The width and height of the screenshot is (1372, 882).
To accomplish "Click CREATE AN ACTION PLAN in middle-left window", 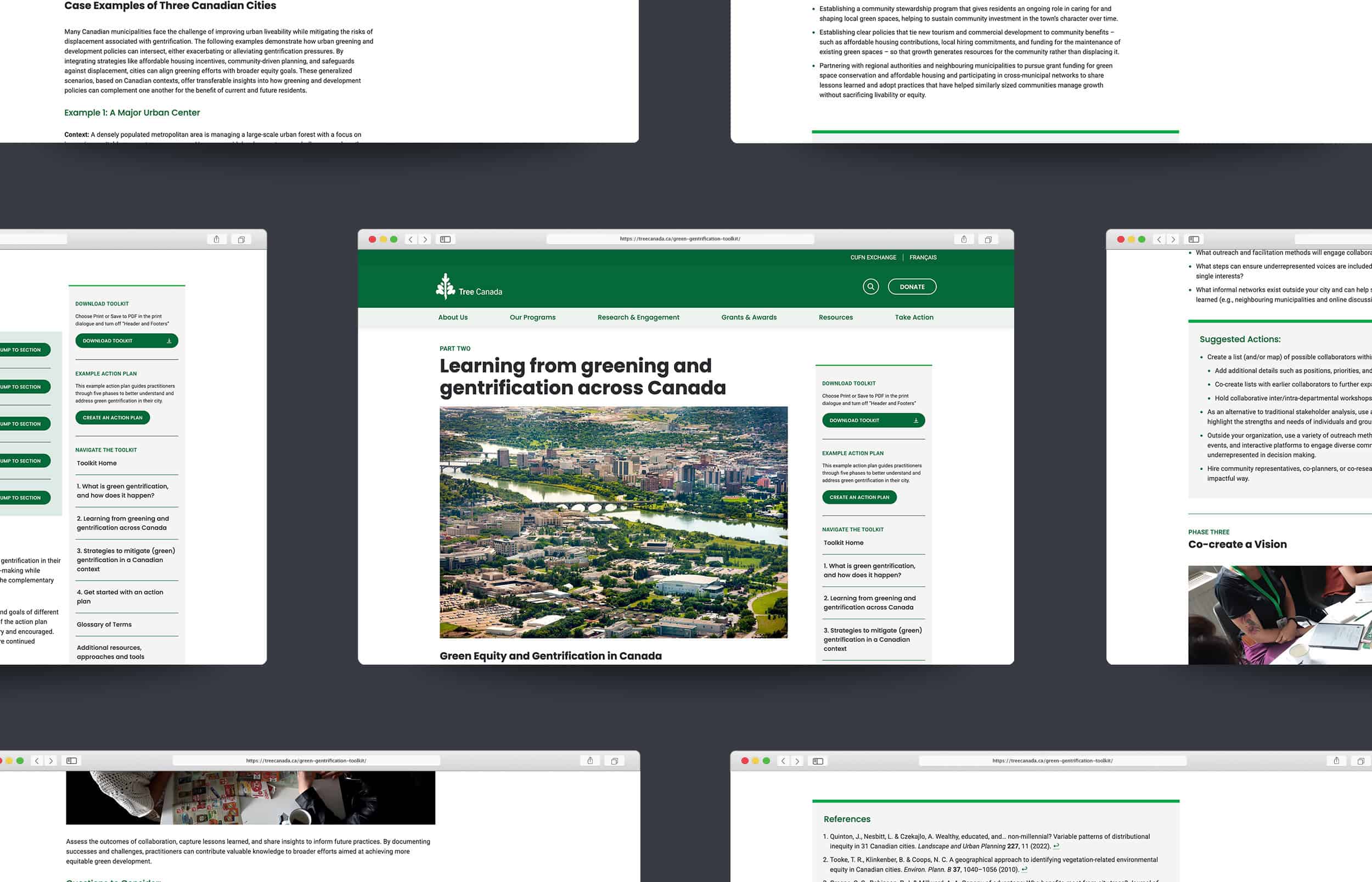I will pos(113,418).
